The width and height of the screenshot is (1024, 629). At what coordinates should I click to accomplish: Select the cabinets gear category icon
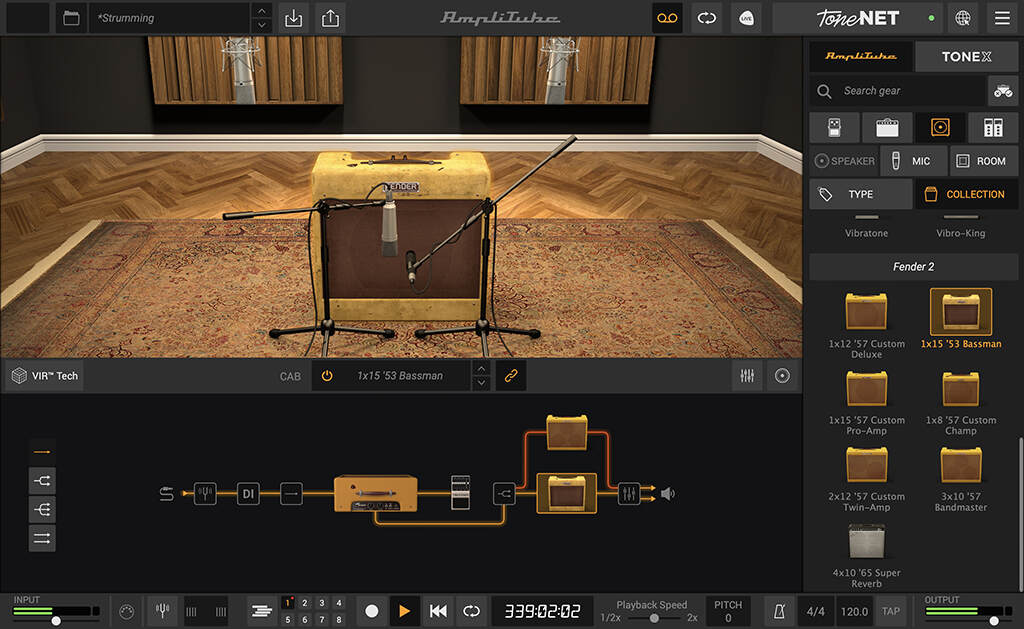coord(939,127)
